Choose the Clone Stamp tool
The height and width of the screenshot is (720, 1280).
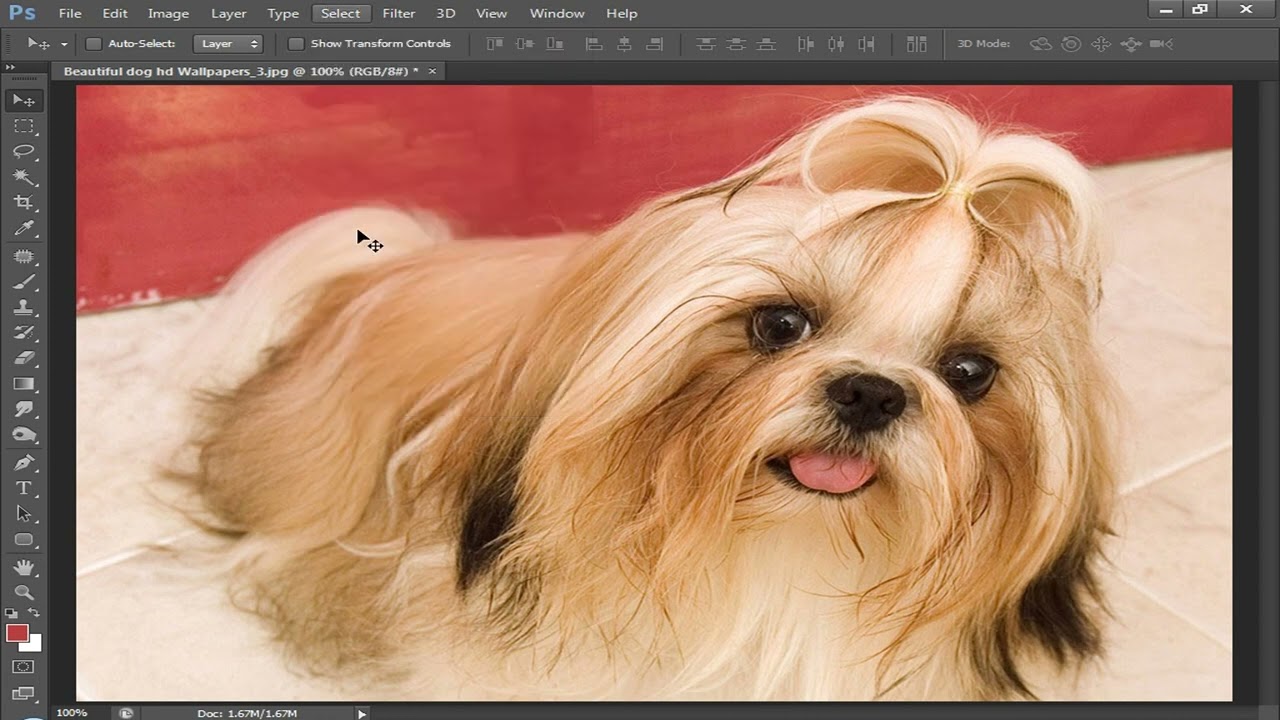[23, 308]
